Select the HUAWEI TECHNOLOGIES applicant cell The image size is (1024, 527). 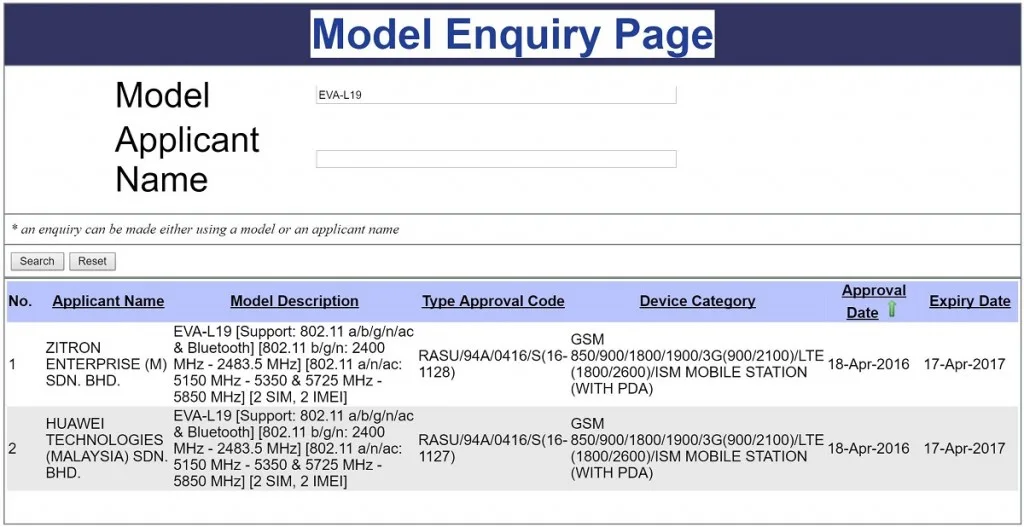coord(106,448)
